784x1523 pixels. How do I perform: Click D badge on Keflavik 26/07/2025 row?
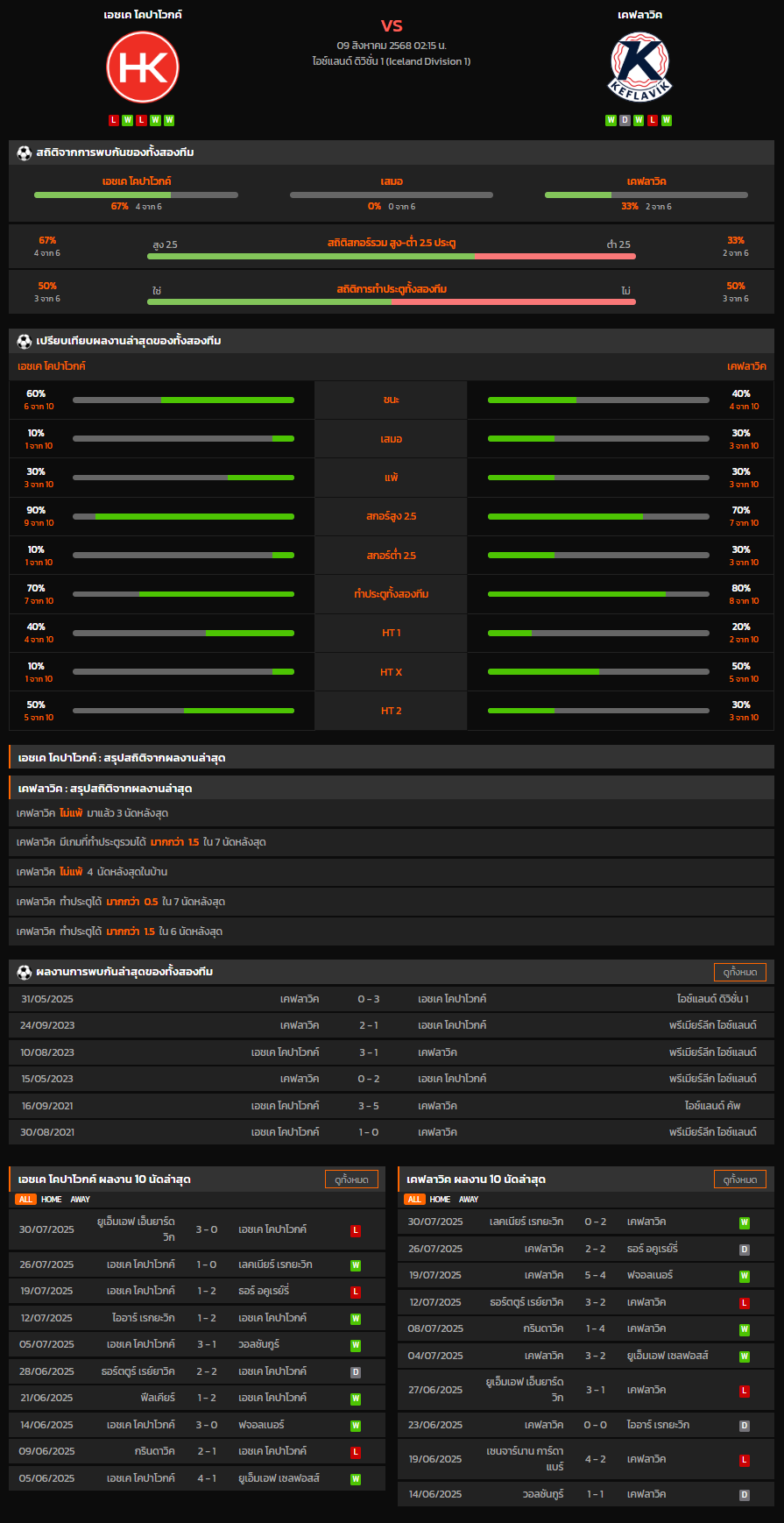[745, 1250]
